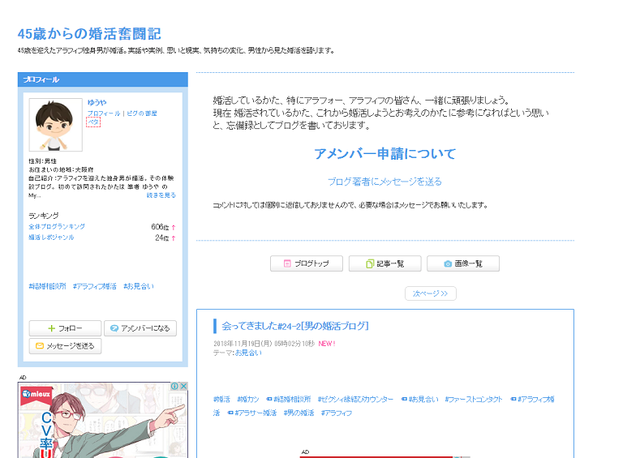Click the 606位 overall ranking value
Image resolution: width=640 pixels, height=458 pixels.
point(160,227)
